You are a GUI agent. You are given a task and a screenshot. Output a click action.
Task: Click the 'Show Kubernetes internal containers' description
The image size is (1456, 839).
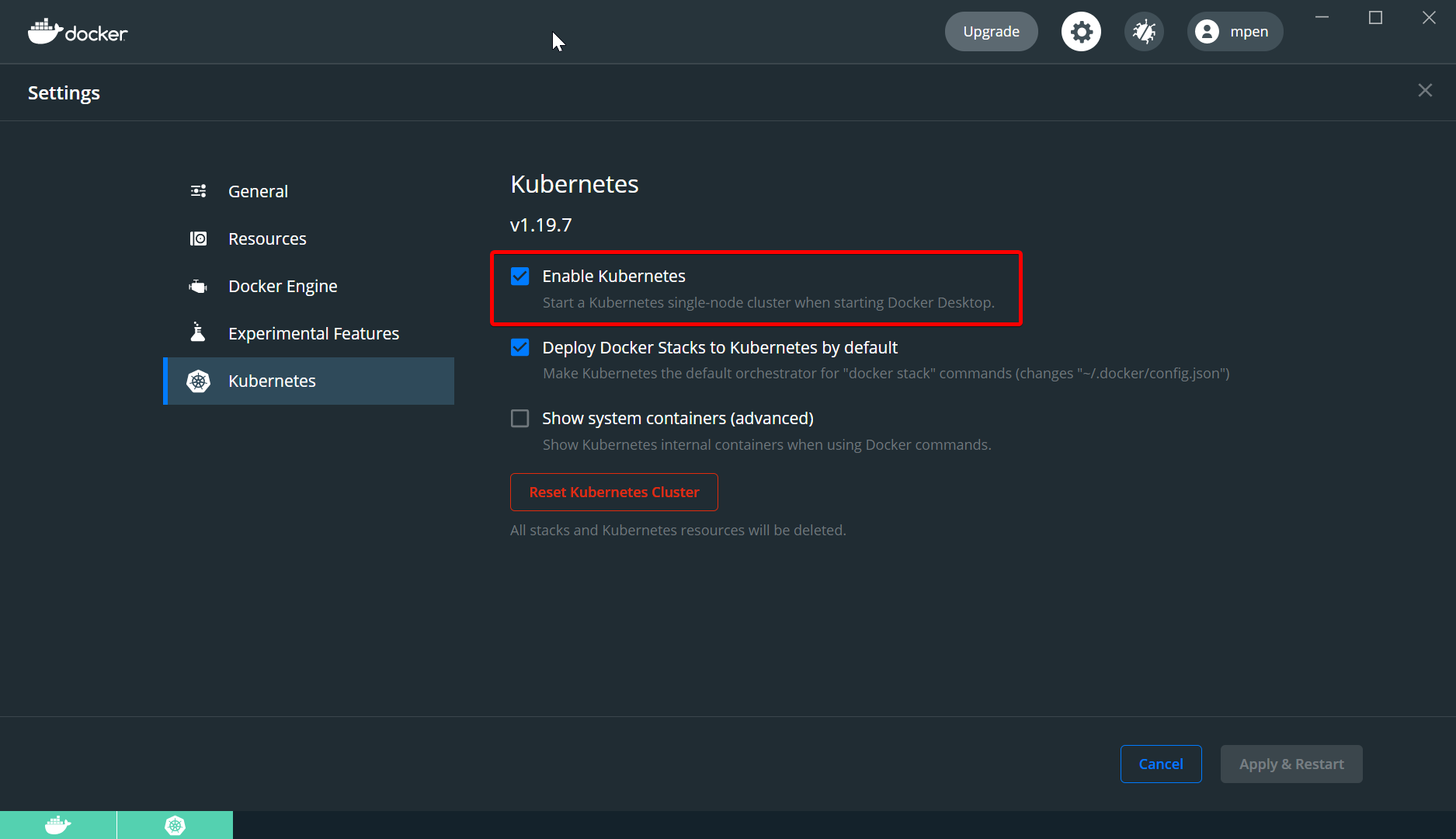coord(766,444)
